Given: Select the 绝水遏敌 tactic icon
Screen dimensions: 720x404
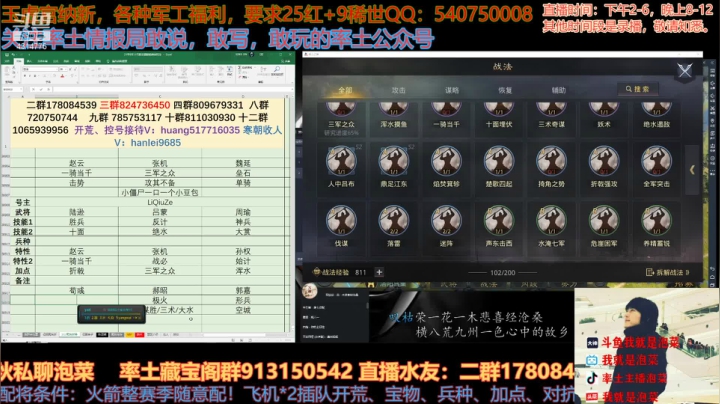Looking at the screenshot, I should pos(656,110).
